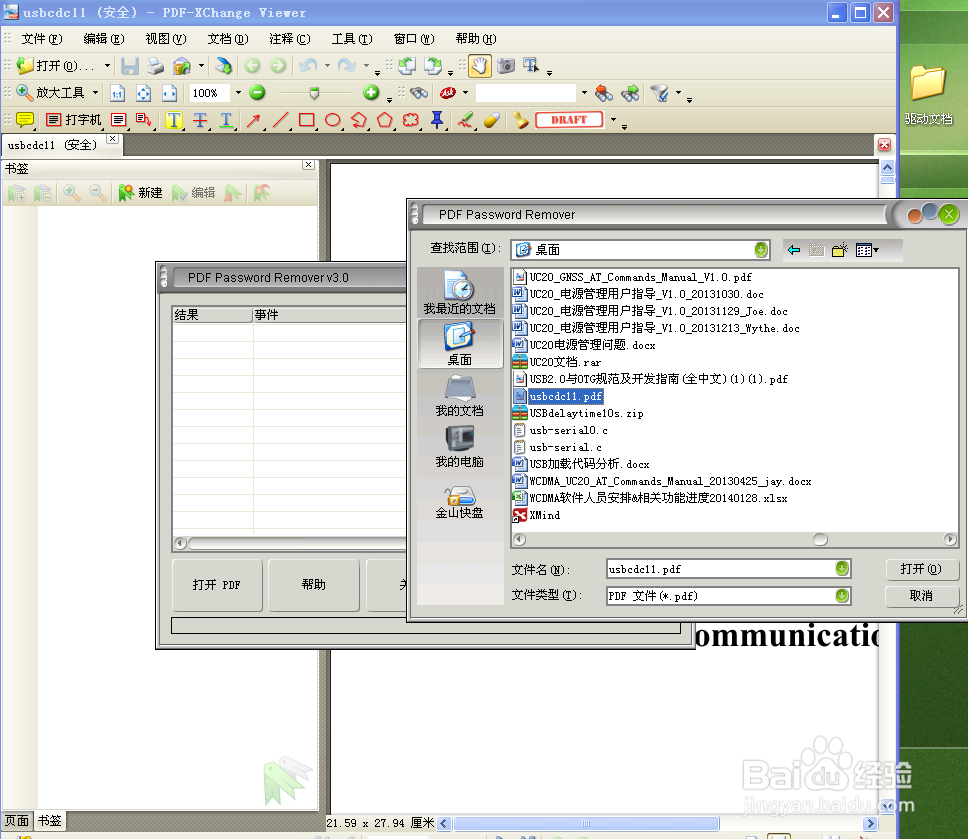Open the Comments menu
This screenshot has height=839, width=968.
[290, 39]
